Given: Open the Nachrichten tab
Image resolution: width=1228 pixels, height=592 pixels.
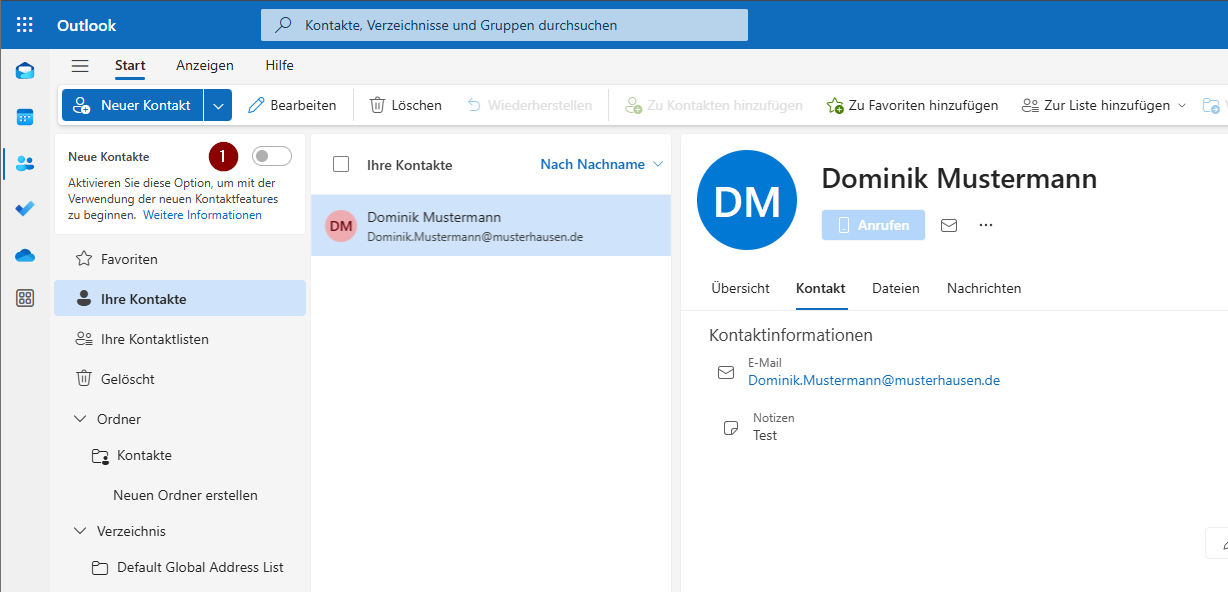Looking at the screenshot, I should (x=984, y=288).
